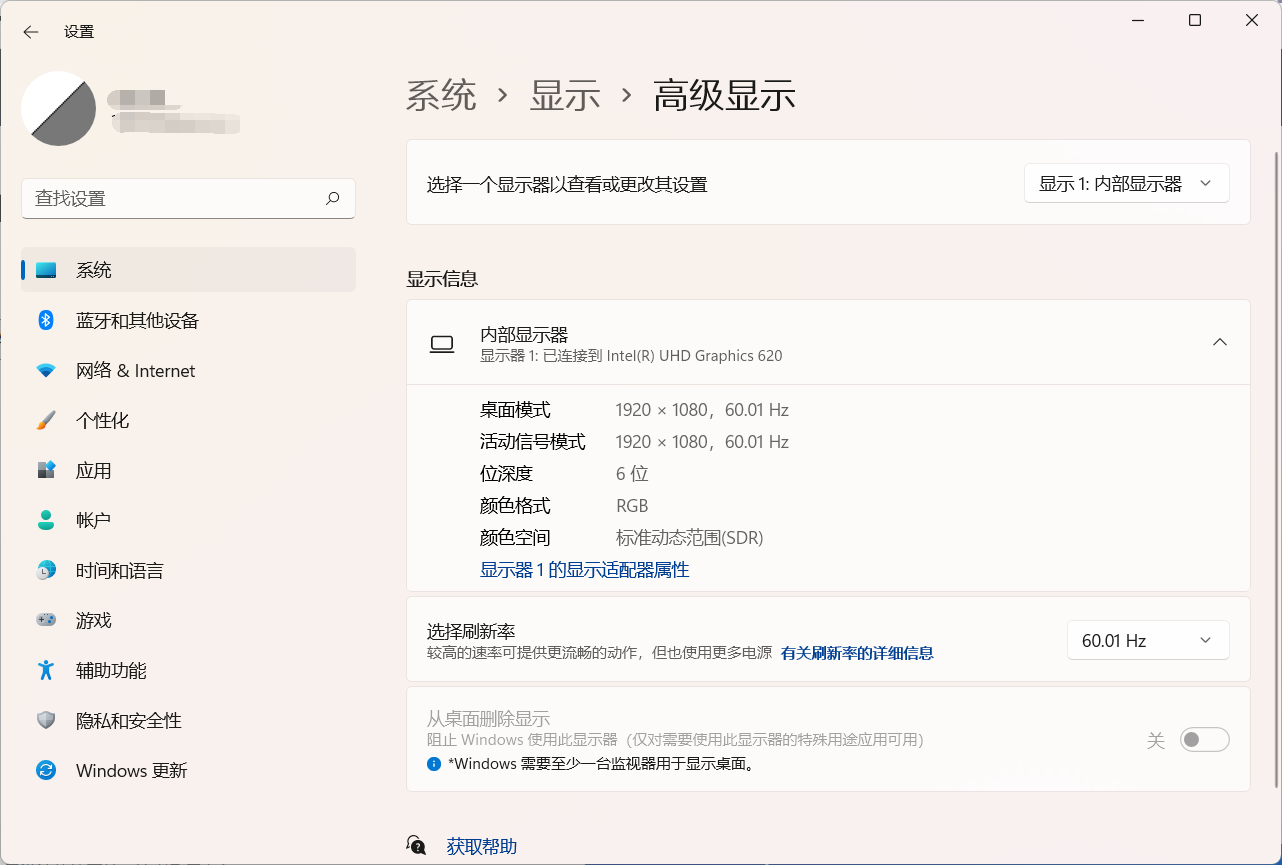Toggle the 从桌面删除显示 switch
Screen dimensions: 1282x865
[x=1204, y=740]
